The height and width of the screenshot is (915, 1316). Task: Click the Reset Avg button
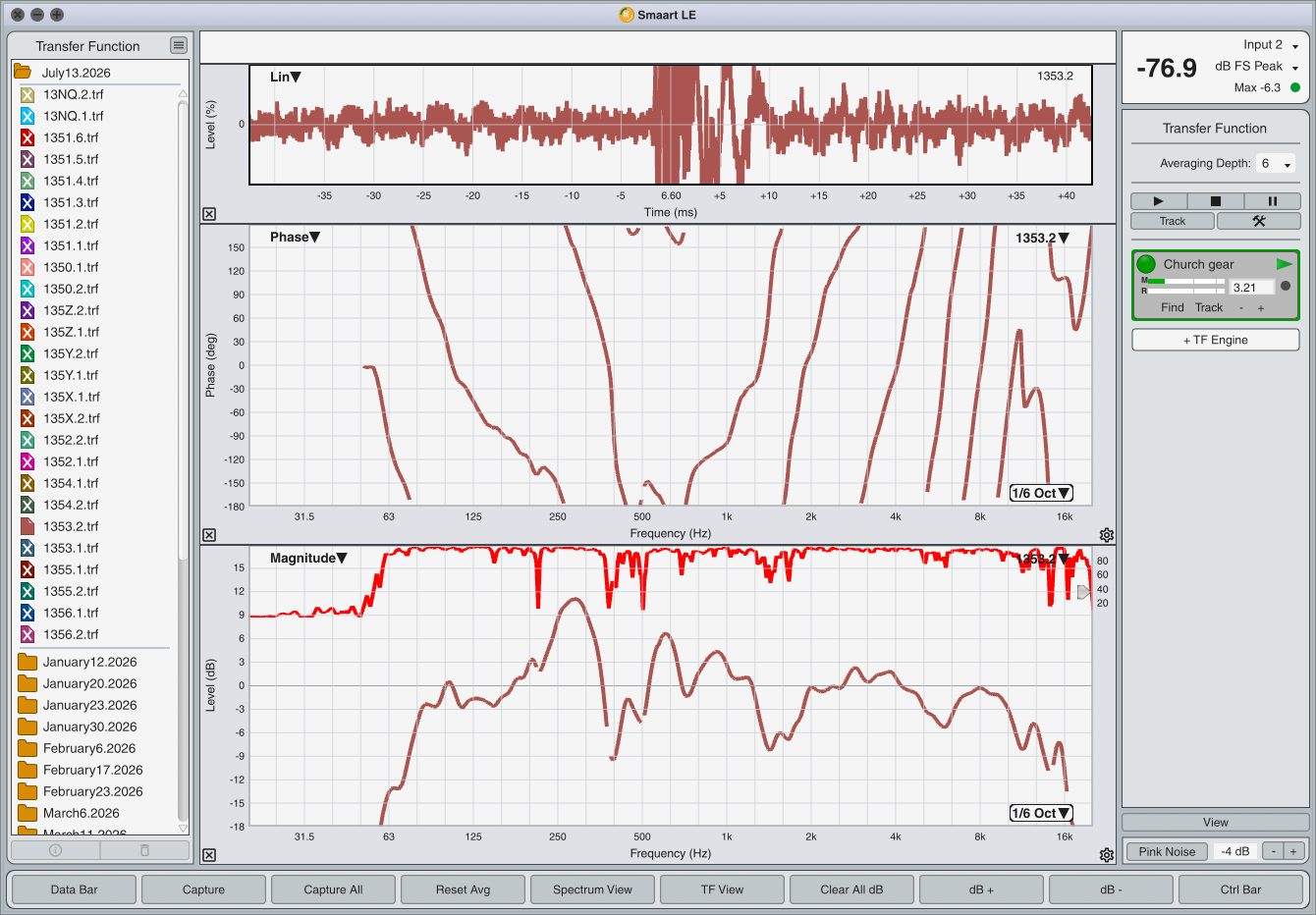[463, 889]
